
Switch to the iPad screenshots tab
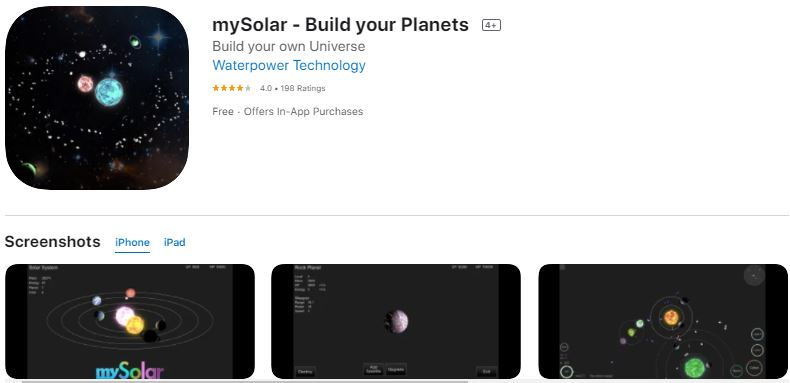point(175,242)
